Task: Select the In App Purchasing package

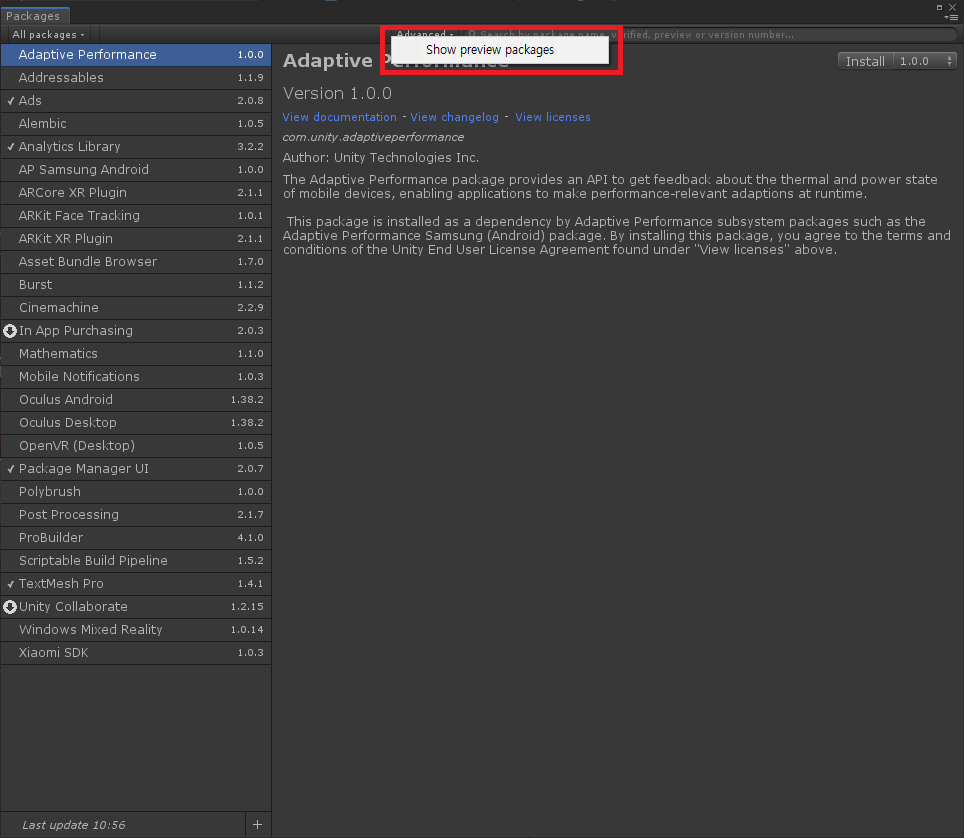Action: [136, 331]
